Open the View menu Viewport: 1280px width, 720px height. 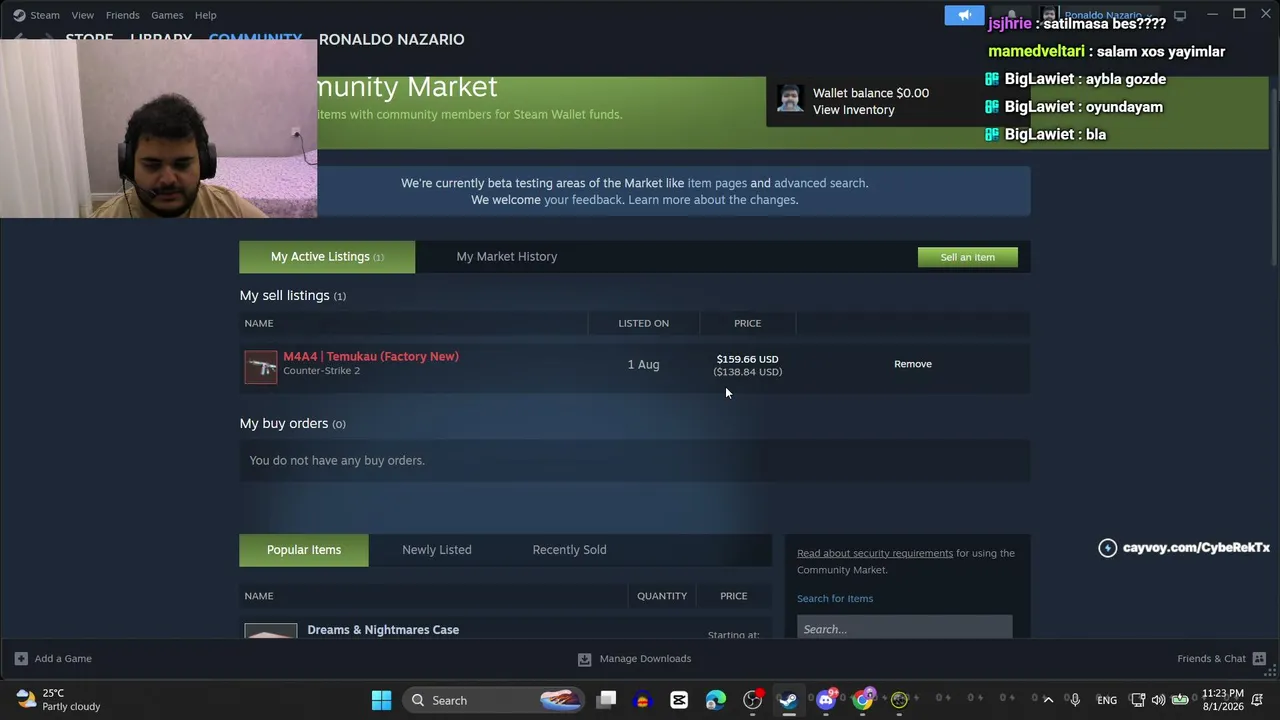(x=82, y=15)
